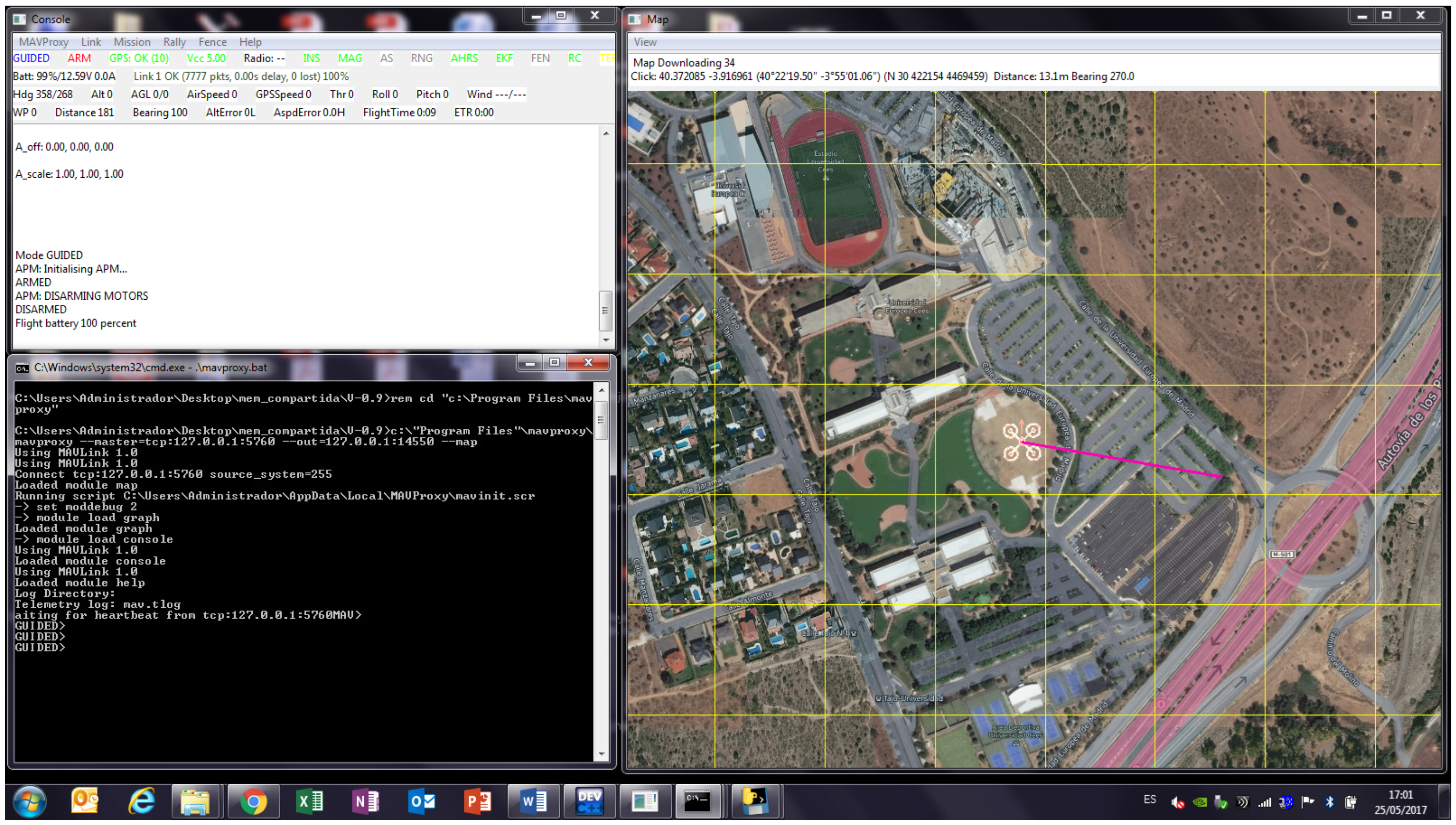1456x825 pixels.
Task: Click the GUIDED> prompt in cmd window
Action: tap(39, 647)
